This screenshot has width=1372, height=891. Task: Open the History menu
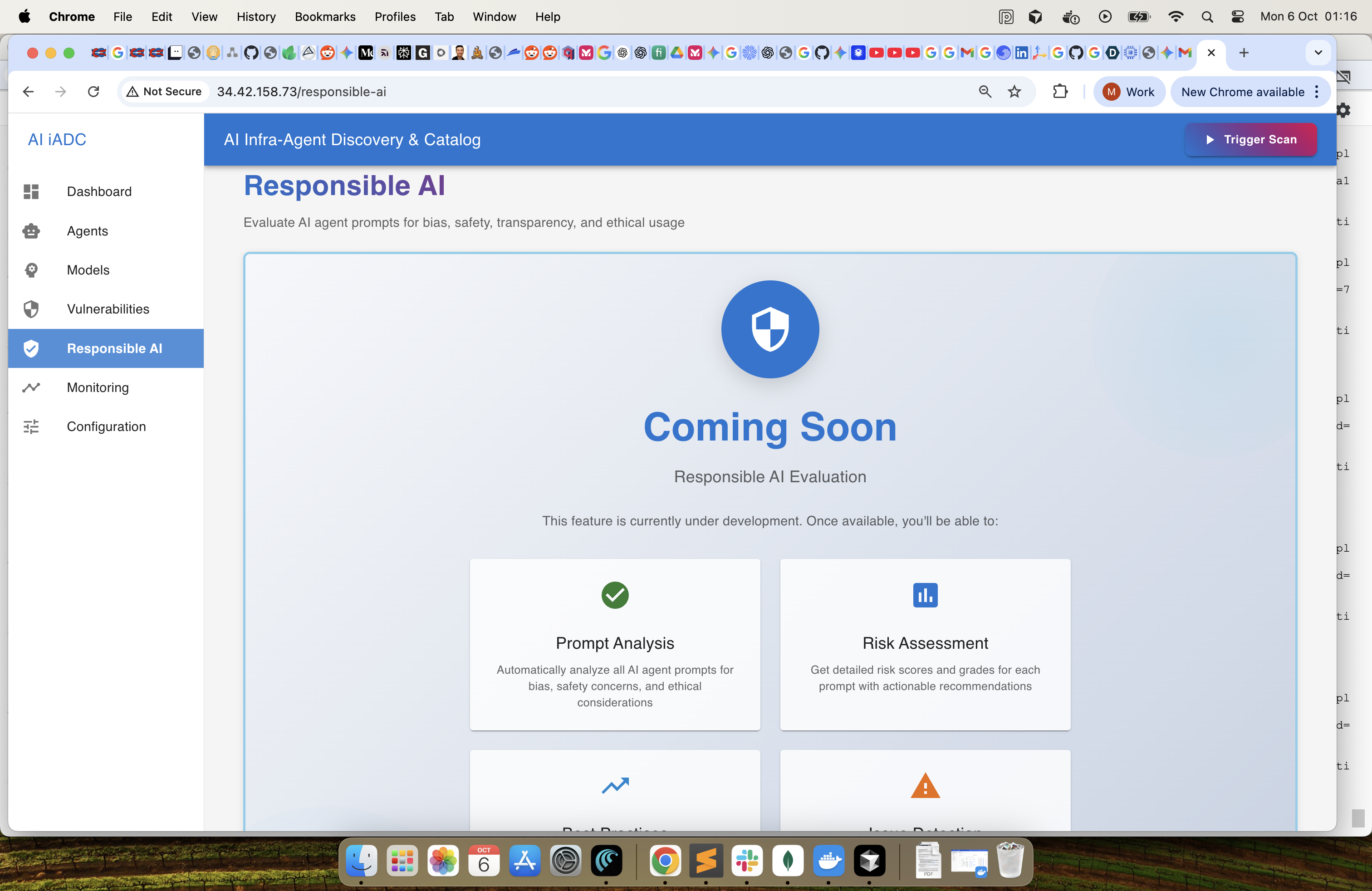pyautogui.click(x=256, y=17)
